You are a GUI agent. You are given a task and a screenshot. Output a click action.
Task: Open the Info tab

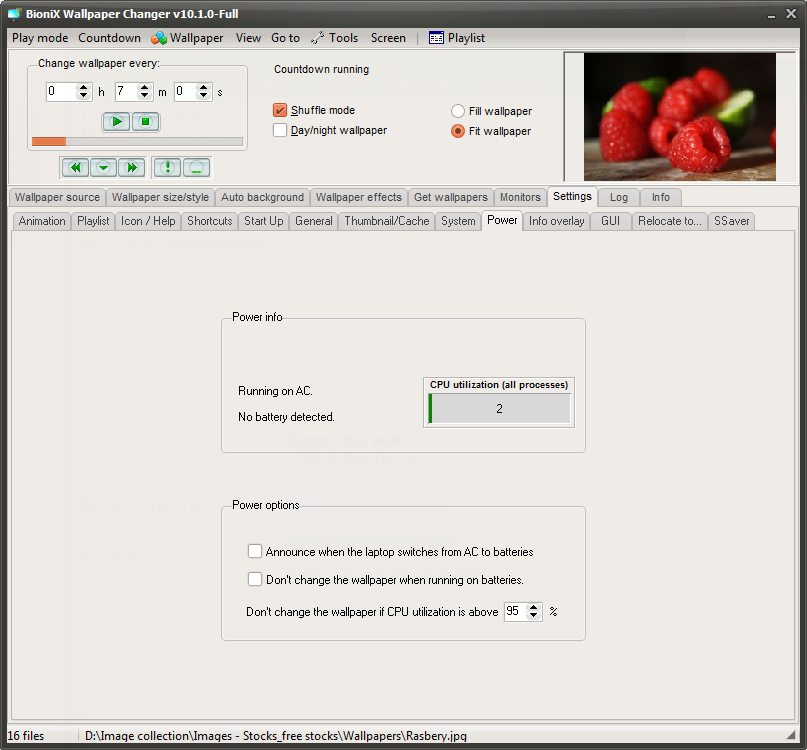pyautogui.click(x=661, y=198)
